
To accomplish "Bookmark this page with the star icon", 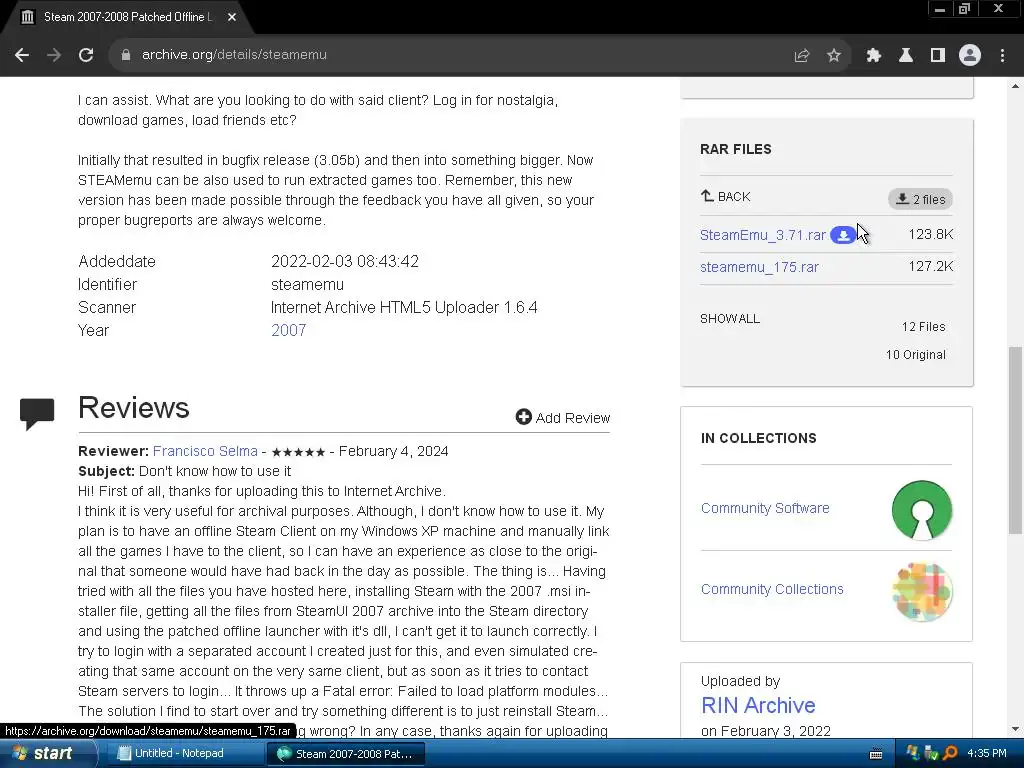I will pyautogui.click(x=834, y=56).
